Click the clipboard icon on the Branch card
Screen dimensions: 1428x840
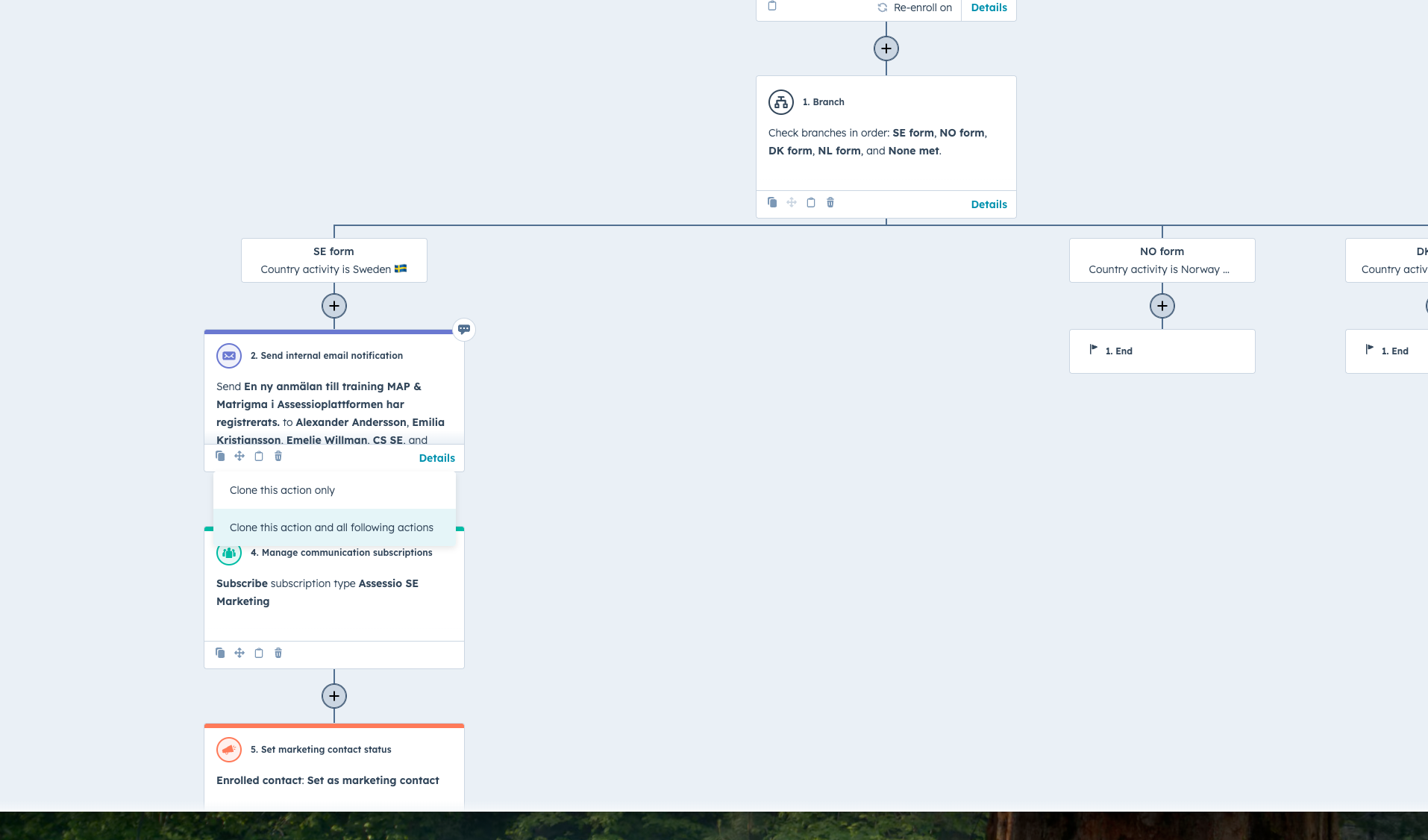pyautogui.click(x=811, y=202)
